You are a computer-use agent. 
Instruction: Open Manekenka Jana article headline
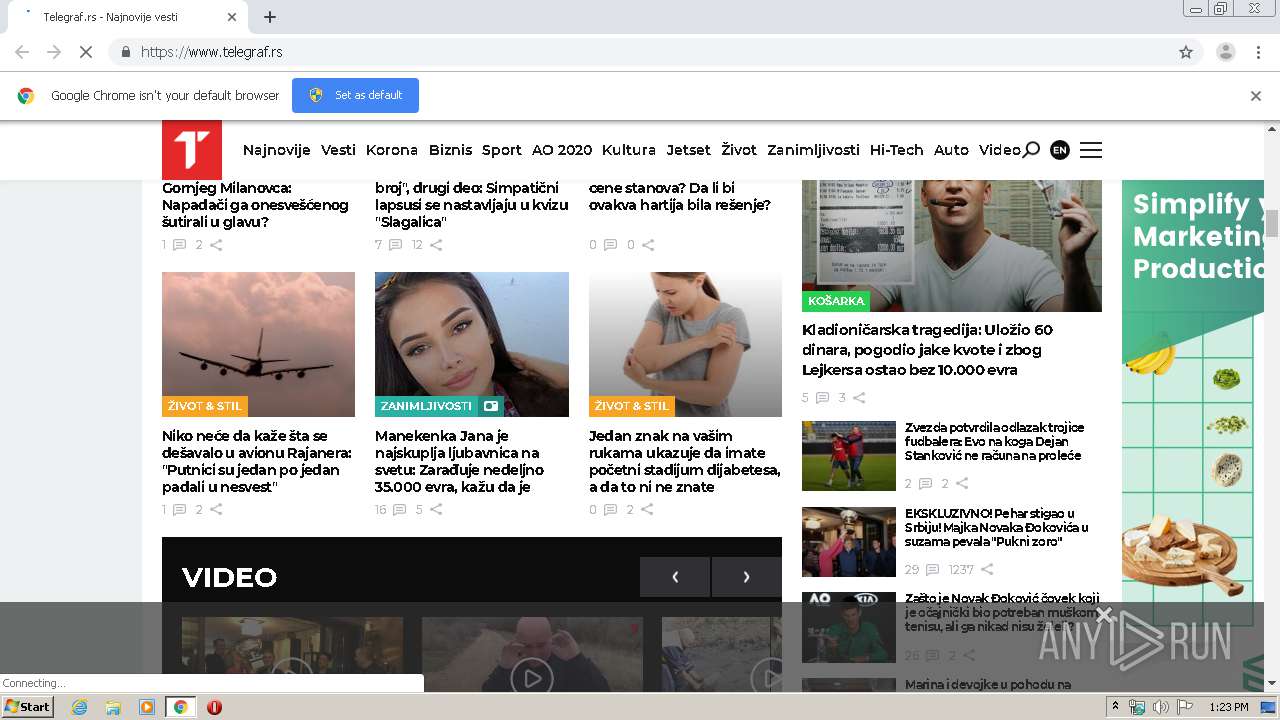click(460, 461)
